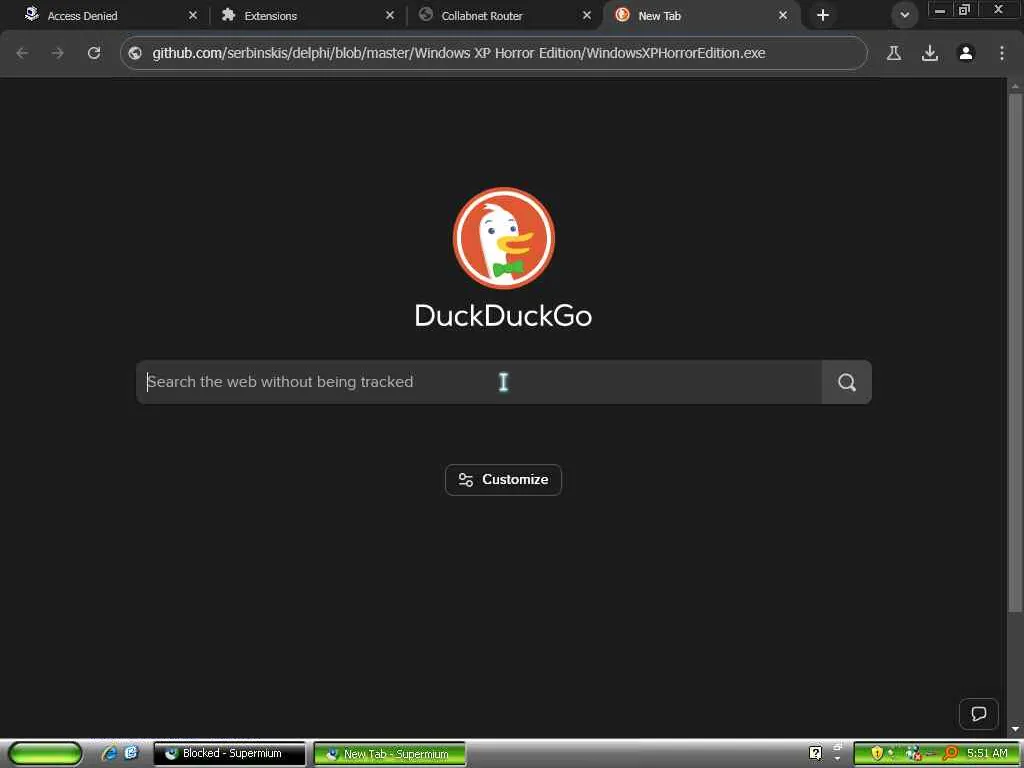
Task: Open the downloads icon
Action: (x=930, y=53)
